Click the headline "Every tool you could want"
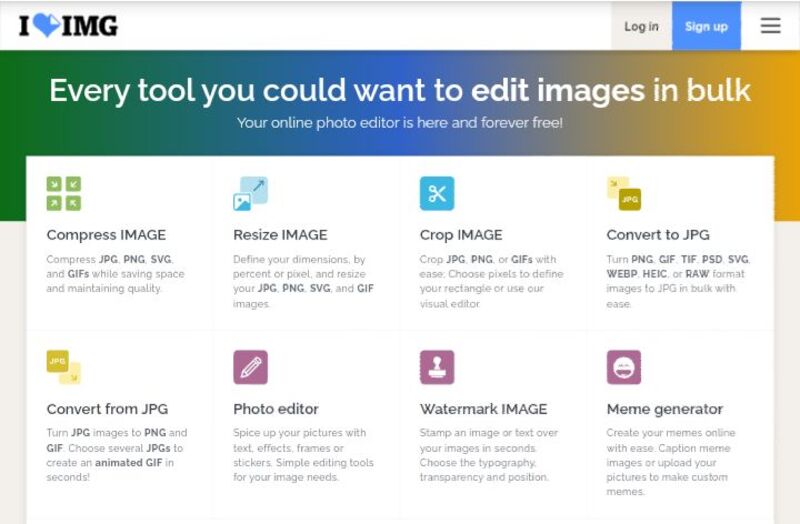800x524 pixels. [x=400, y=90]
